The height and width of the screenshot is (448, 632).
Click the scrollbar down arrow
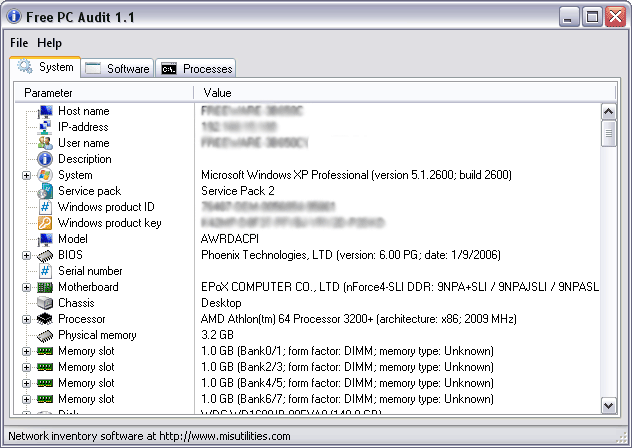(x=609, y=405)
